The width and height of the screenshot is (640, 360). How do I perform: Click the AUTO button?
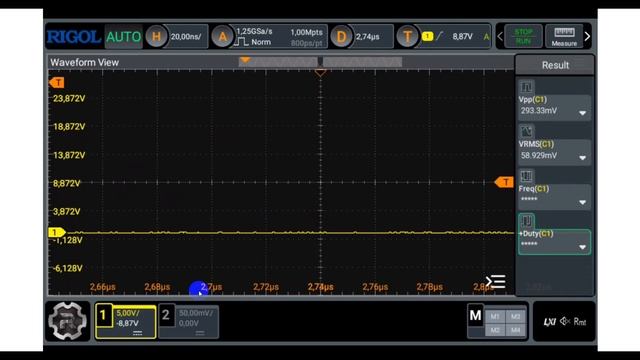(x=123, y=37)
